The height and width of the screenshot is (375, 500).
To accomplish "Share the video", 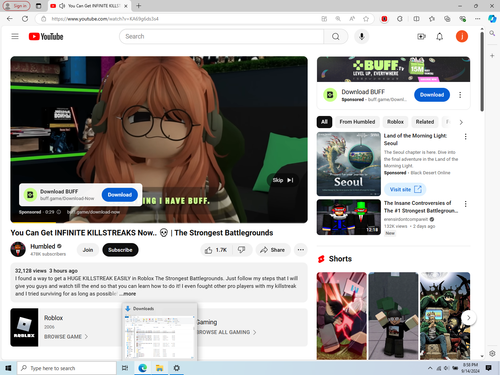I will pos(272,250).
